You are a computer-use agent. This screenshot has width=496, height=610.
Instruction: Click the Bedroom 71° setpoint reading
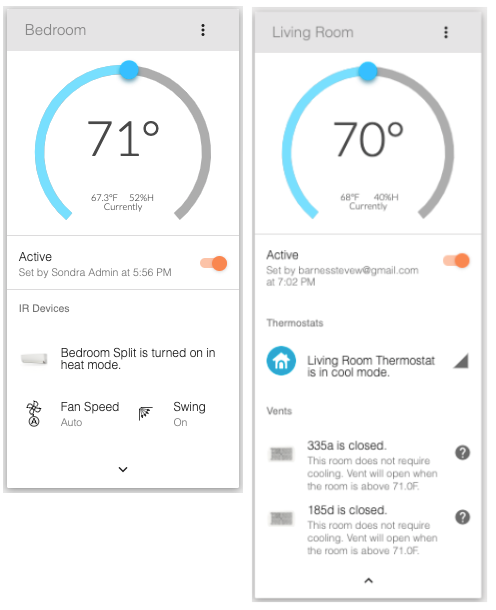pyautogui.click(x=123, y=138)
